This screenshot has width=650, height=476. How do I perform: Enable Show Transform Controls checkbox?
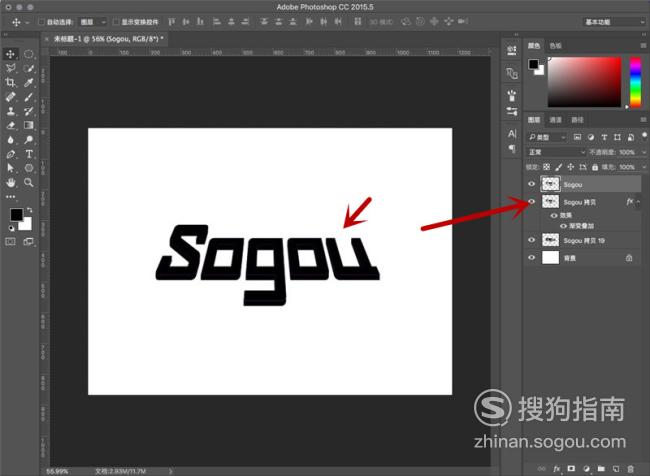116,22
